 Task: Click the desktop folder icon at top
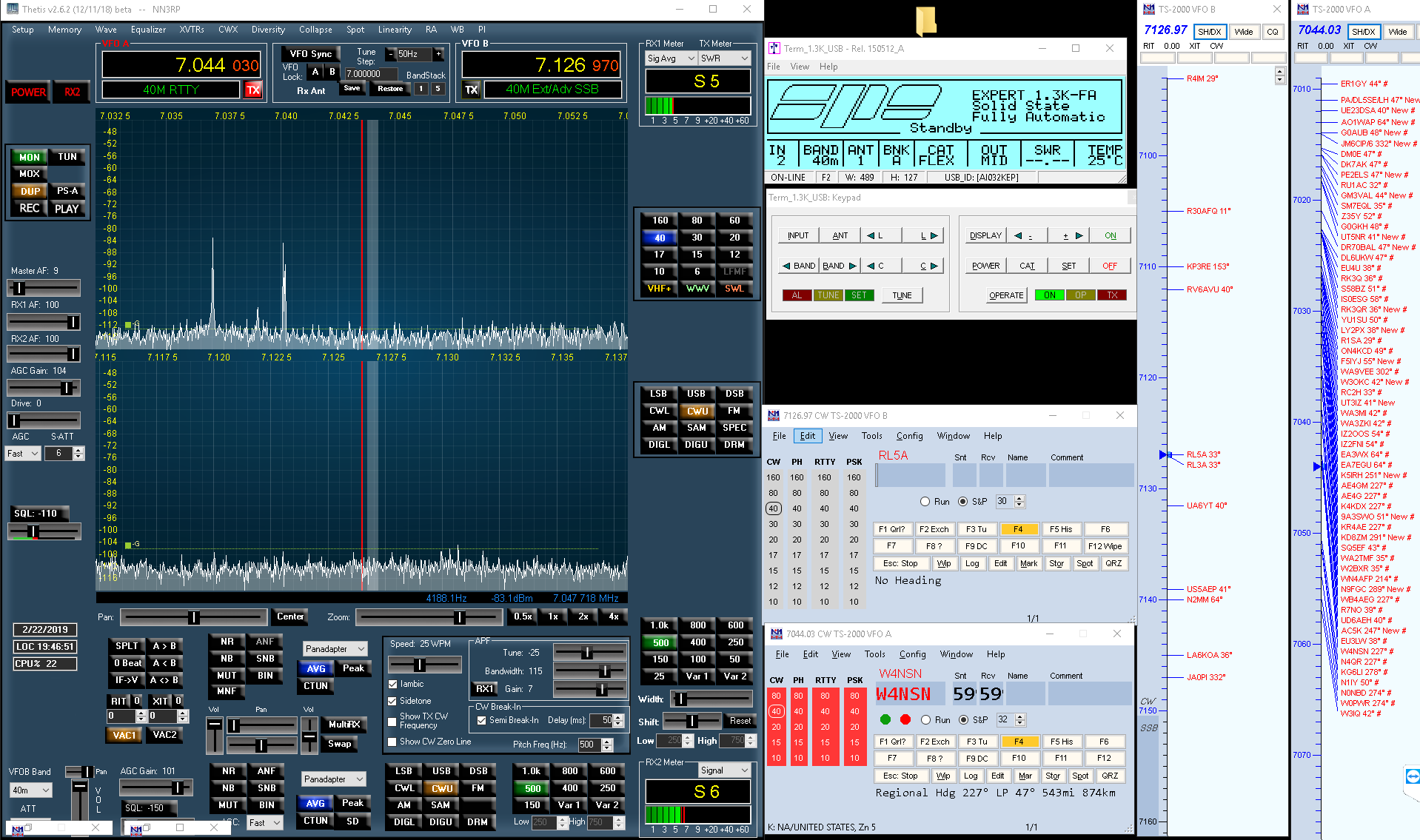925,21
